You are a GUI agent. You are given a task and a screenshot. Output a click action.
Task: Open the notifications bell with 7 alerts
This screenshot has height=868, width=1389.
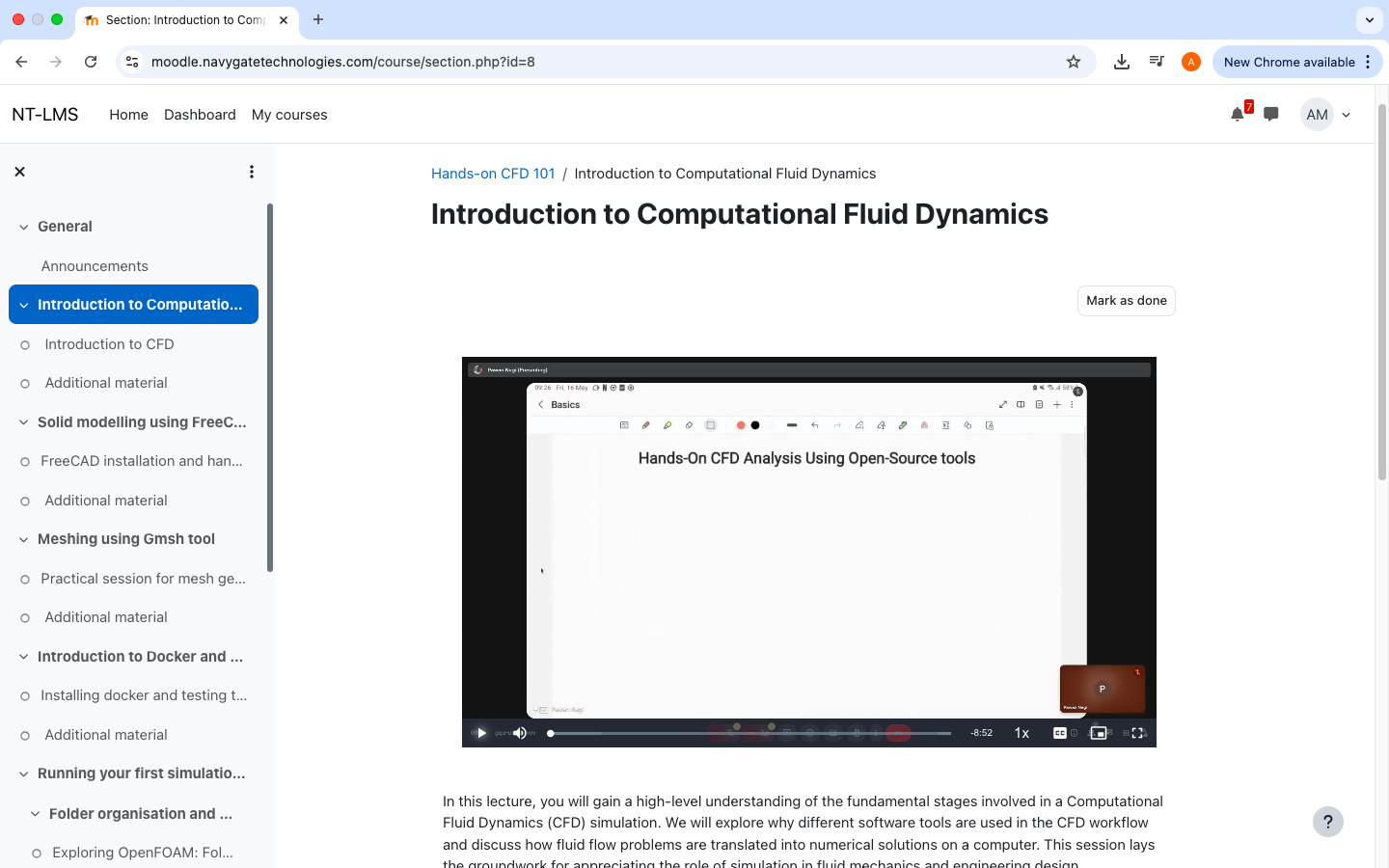(1236, 114)
